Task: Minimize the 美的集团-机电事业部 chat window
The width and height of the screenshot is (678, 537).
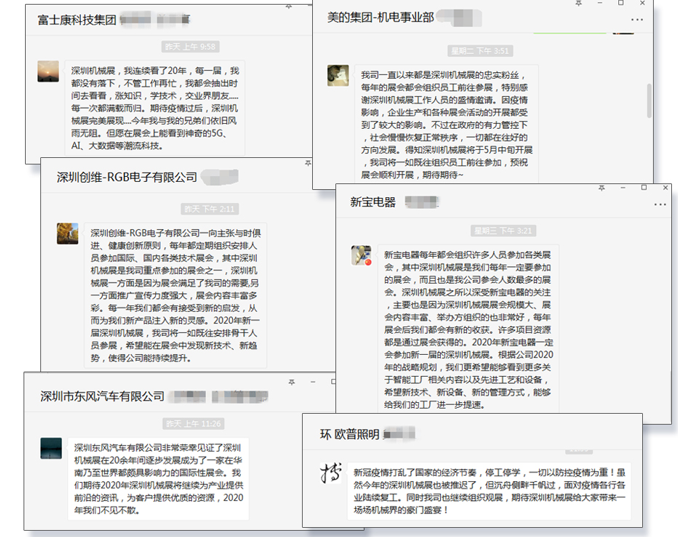Action: [600, 3]
